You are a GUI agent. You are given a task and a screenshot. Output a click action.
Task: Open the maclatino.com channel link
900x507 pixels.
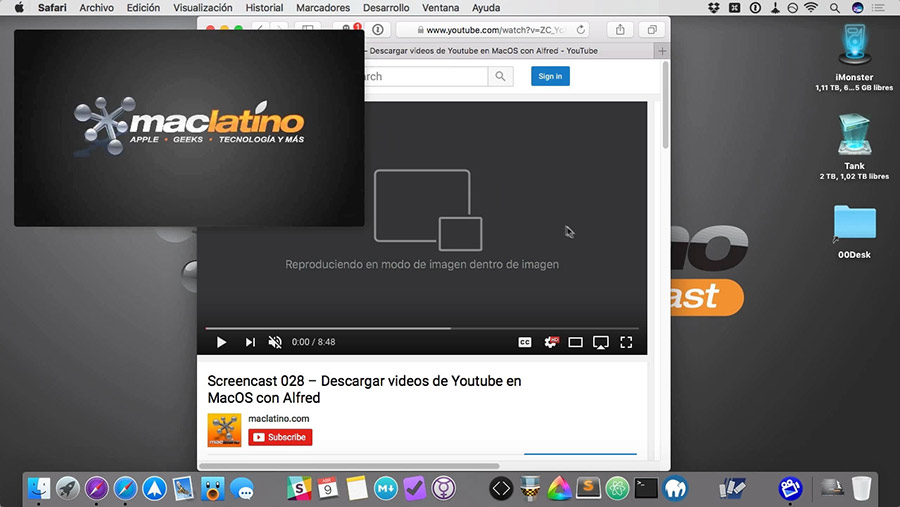pos(278,419)
